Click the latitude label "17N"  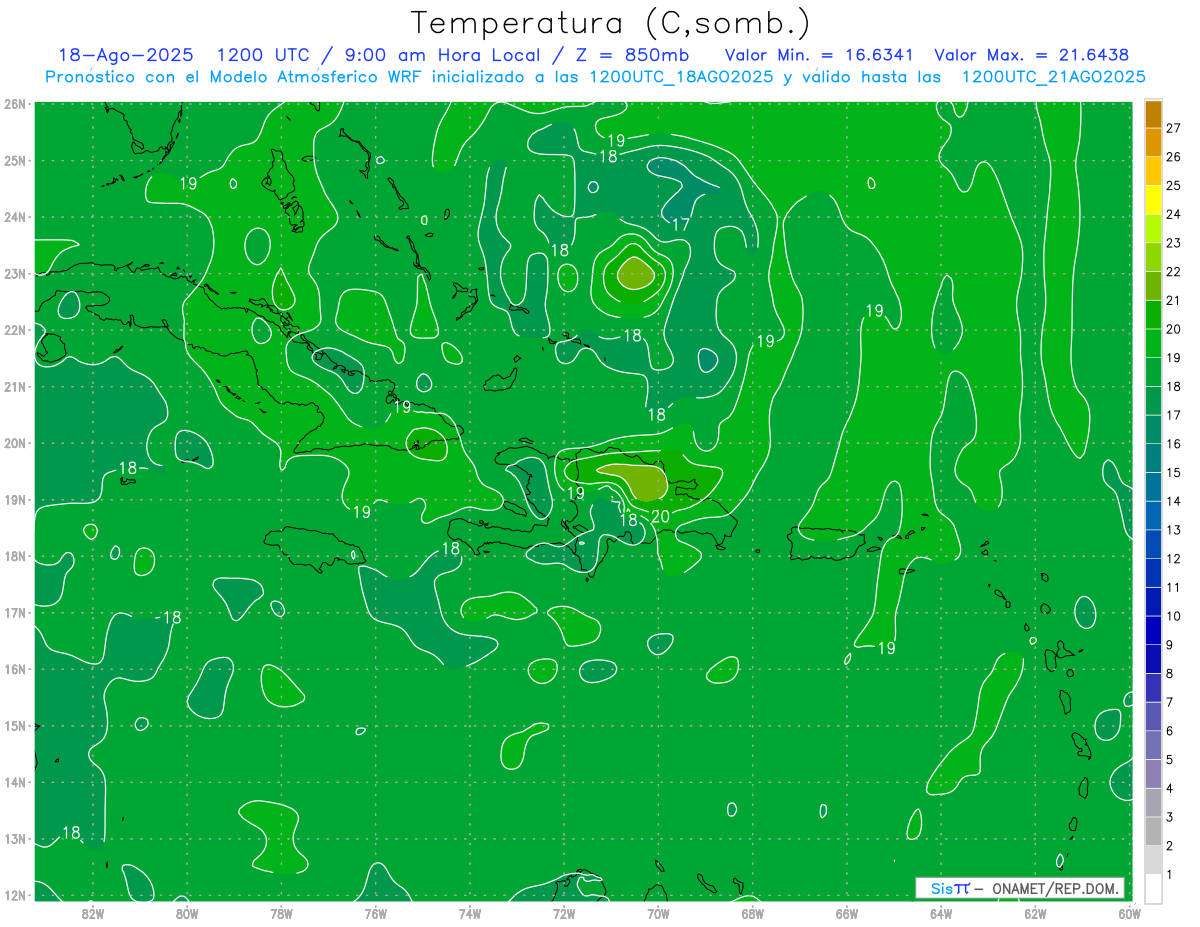click(15, 612)
